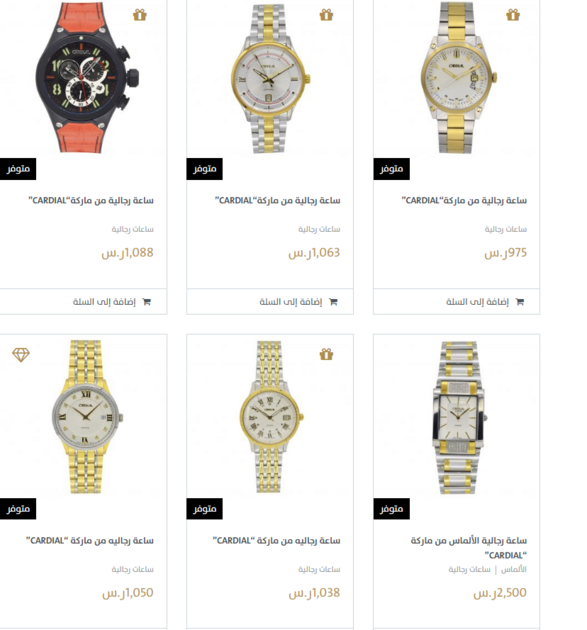Screen dimensions: 587x630
Task: Click gift icon on the orange-strap watch
Action: pyautogui.click(x=140, y=15)
